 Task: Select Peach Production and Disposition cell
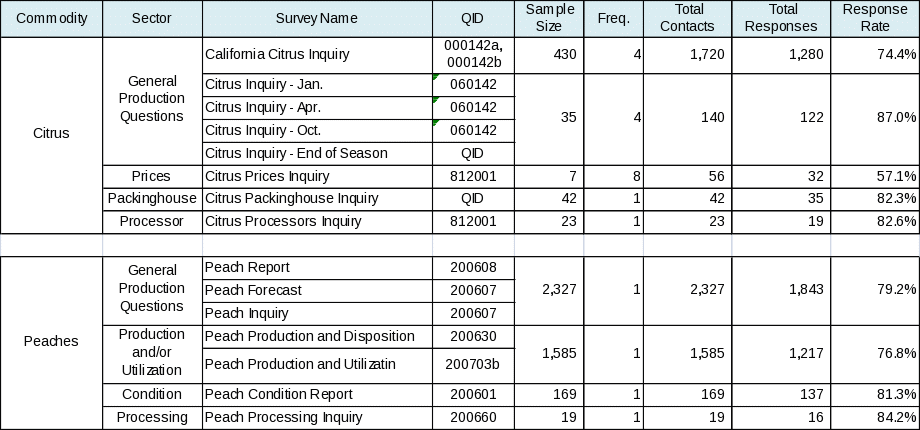tap(317, 337)
